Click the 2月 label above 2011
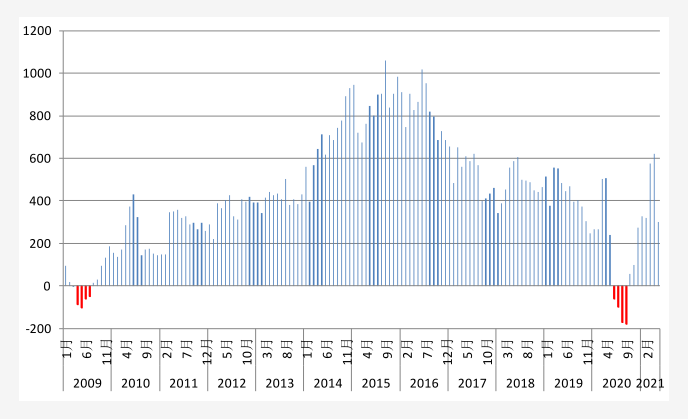 168,349
